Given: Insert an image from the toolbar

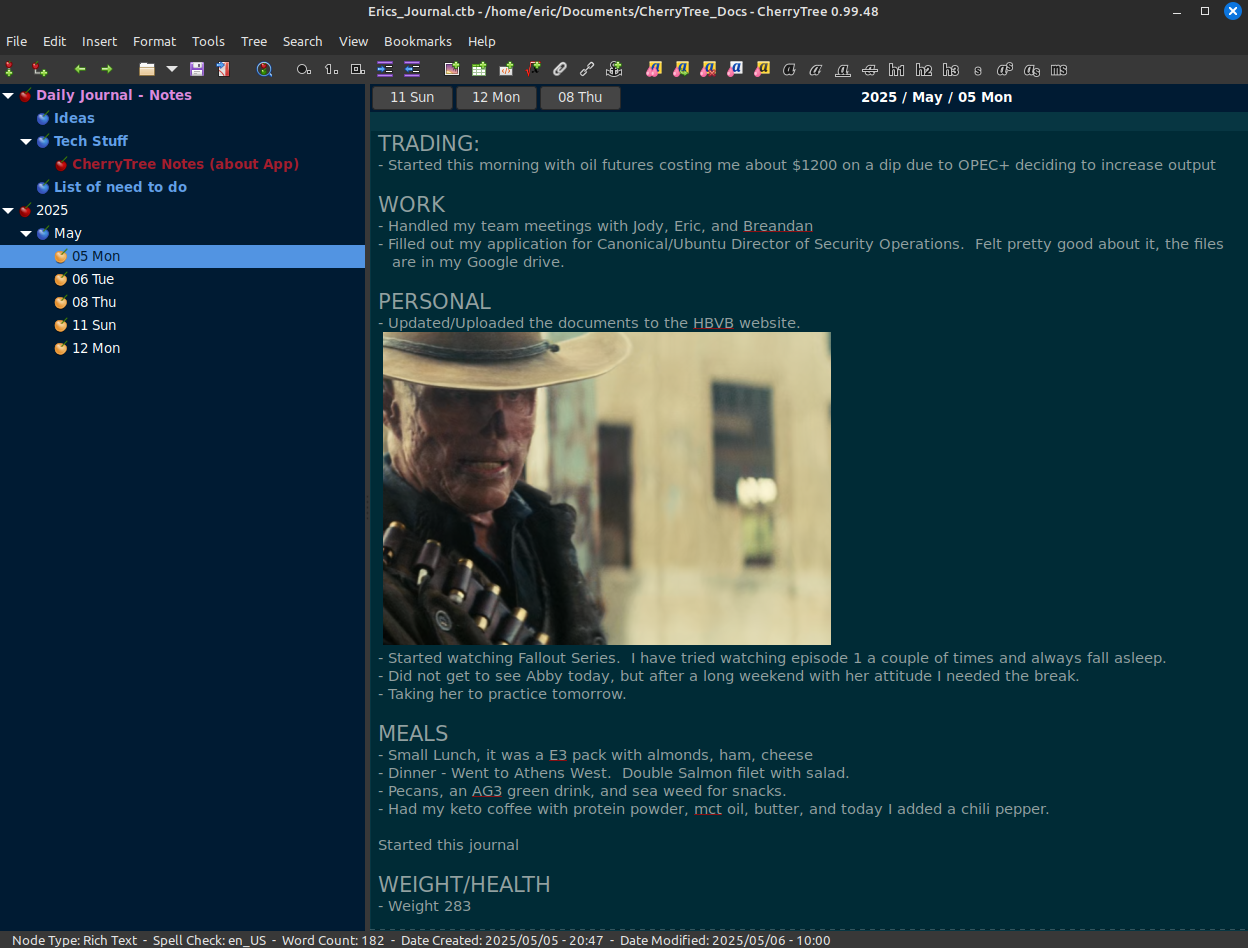Looking at the screenshot, I should (452, 69).
